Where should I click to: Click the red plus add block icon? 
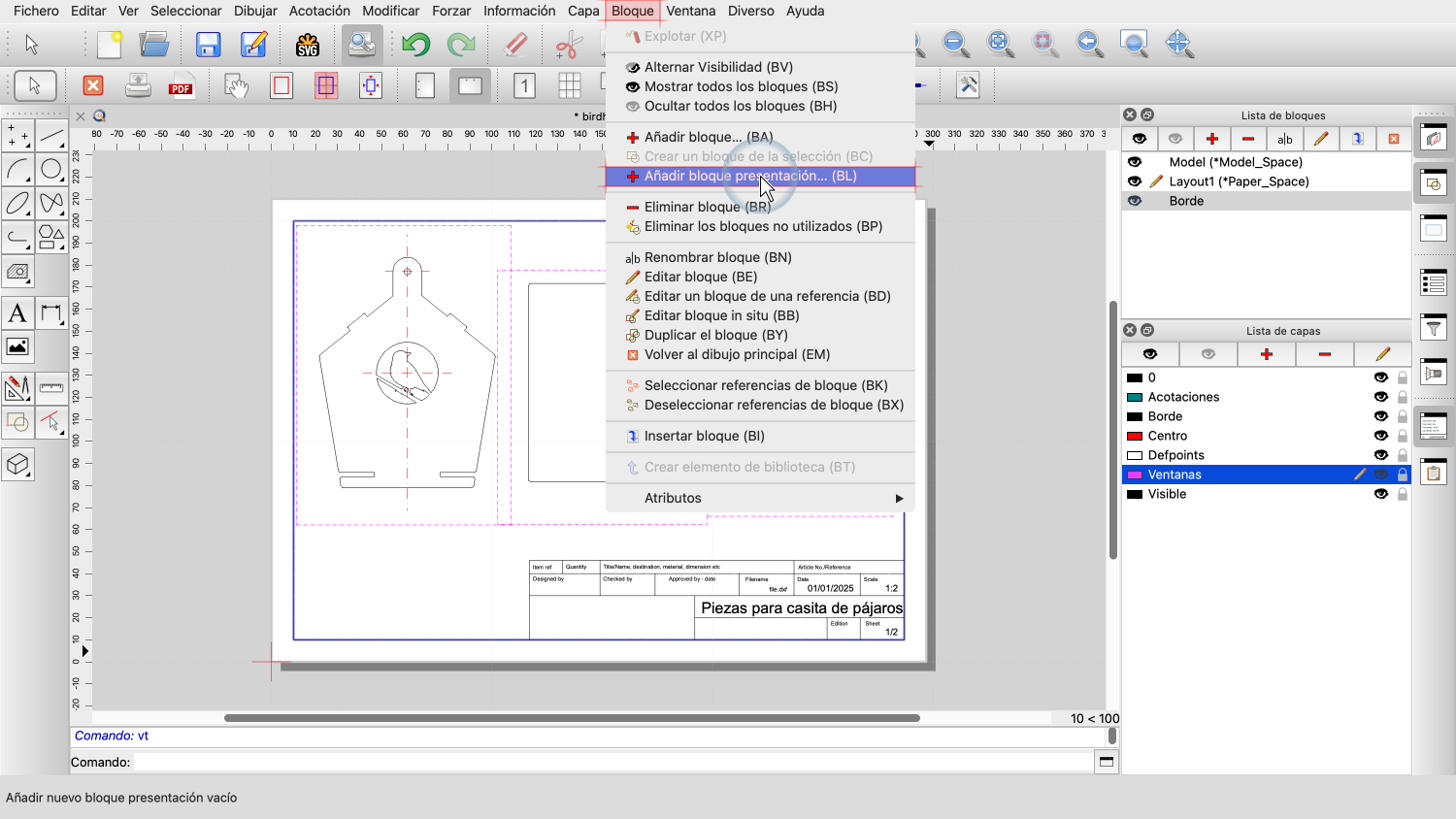[1211, 139]
